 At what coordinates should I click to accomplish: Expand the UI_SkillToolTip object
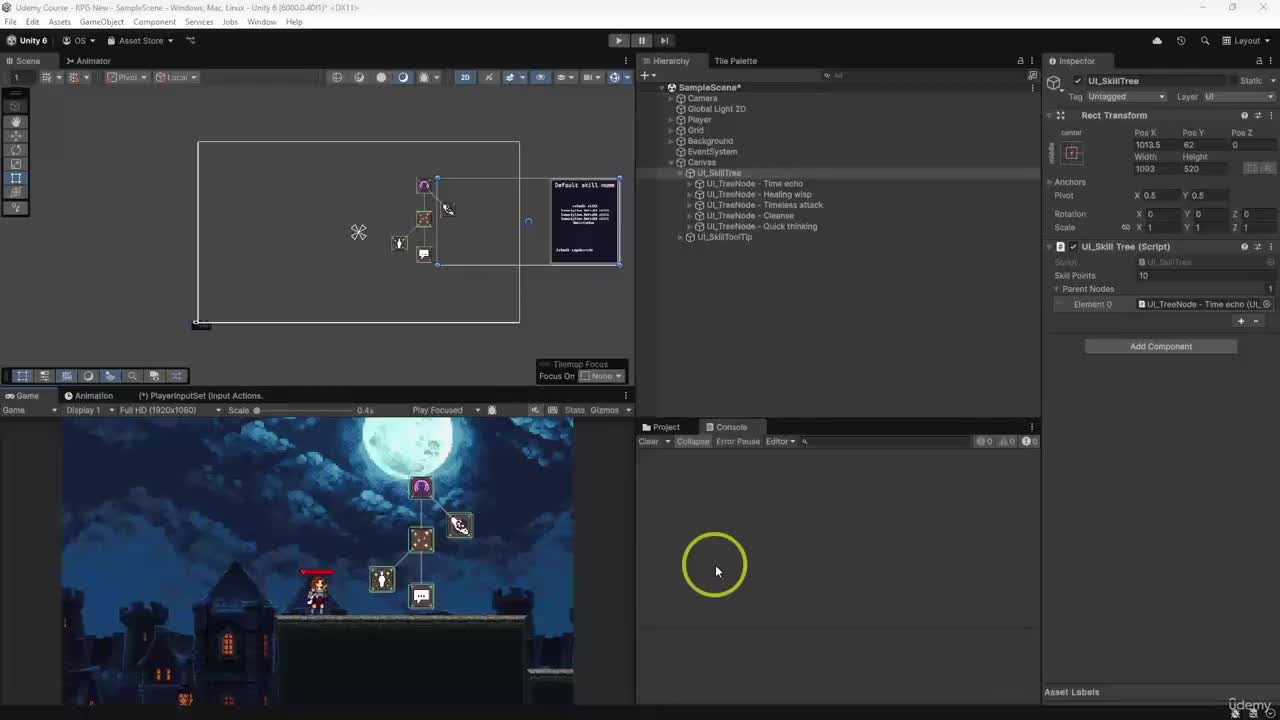click(x=680, y=237)
